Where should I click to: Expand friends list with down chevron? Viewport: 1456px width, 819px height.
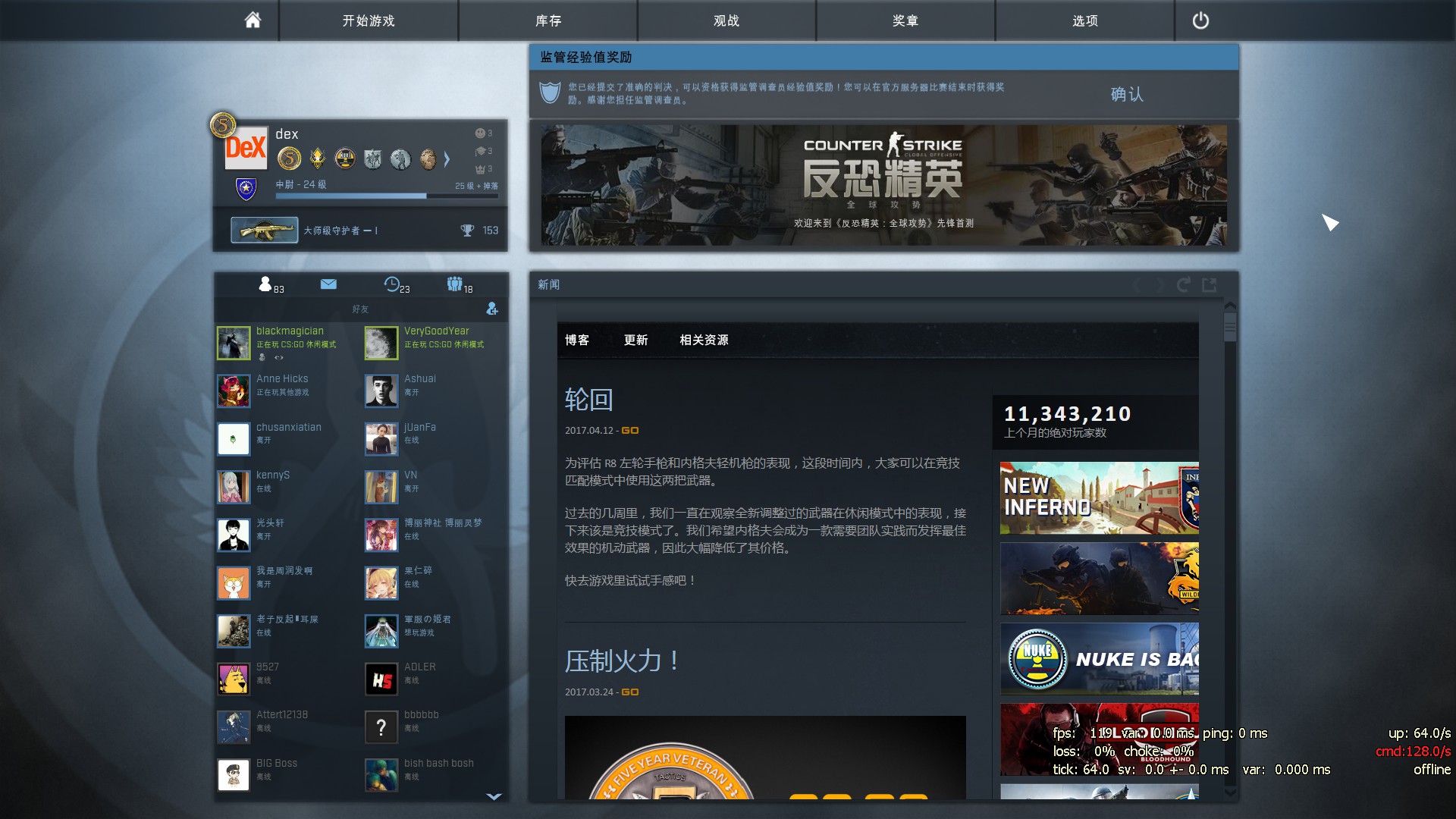point(494,796)
